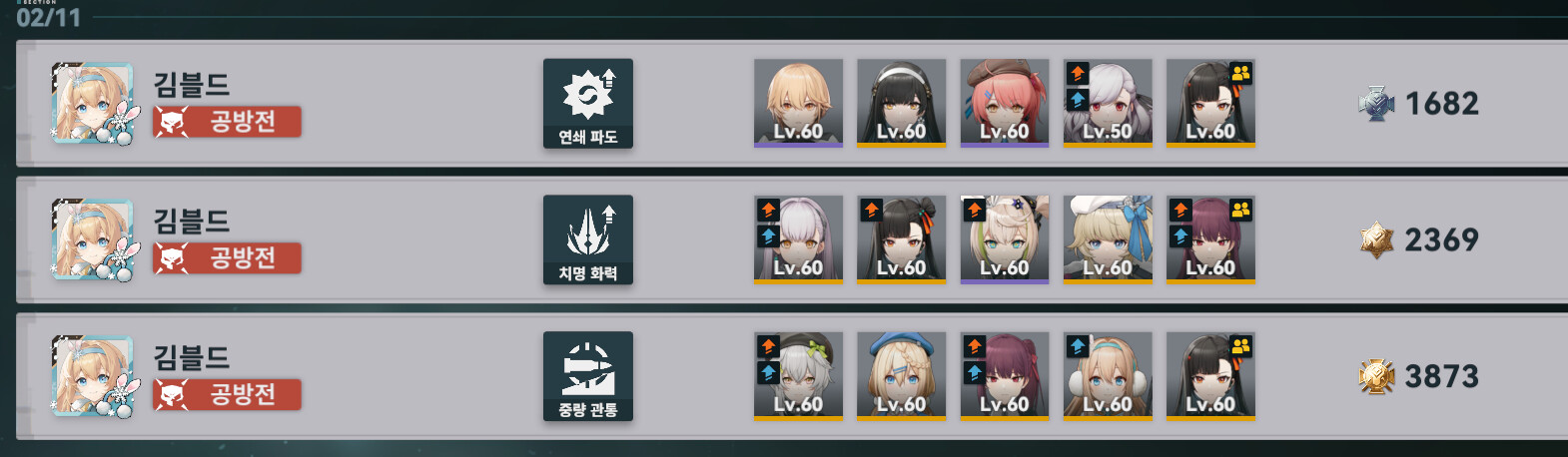Select the second row's white-hat blue-ribbon character portrait

1108,239
